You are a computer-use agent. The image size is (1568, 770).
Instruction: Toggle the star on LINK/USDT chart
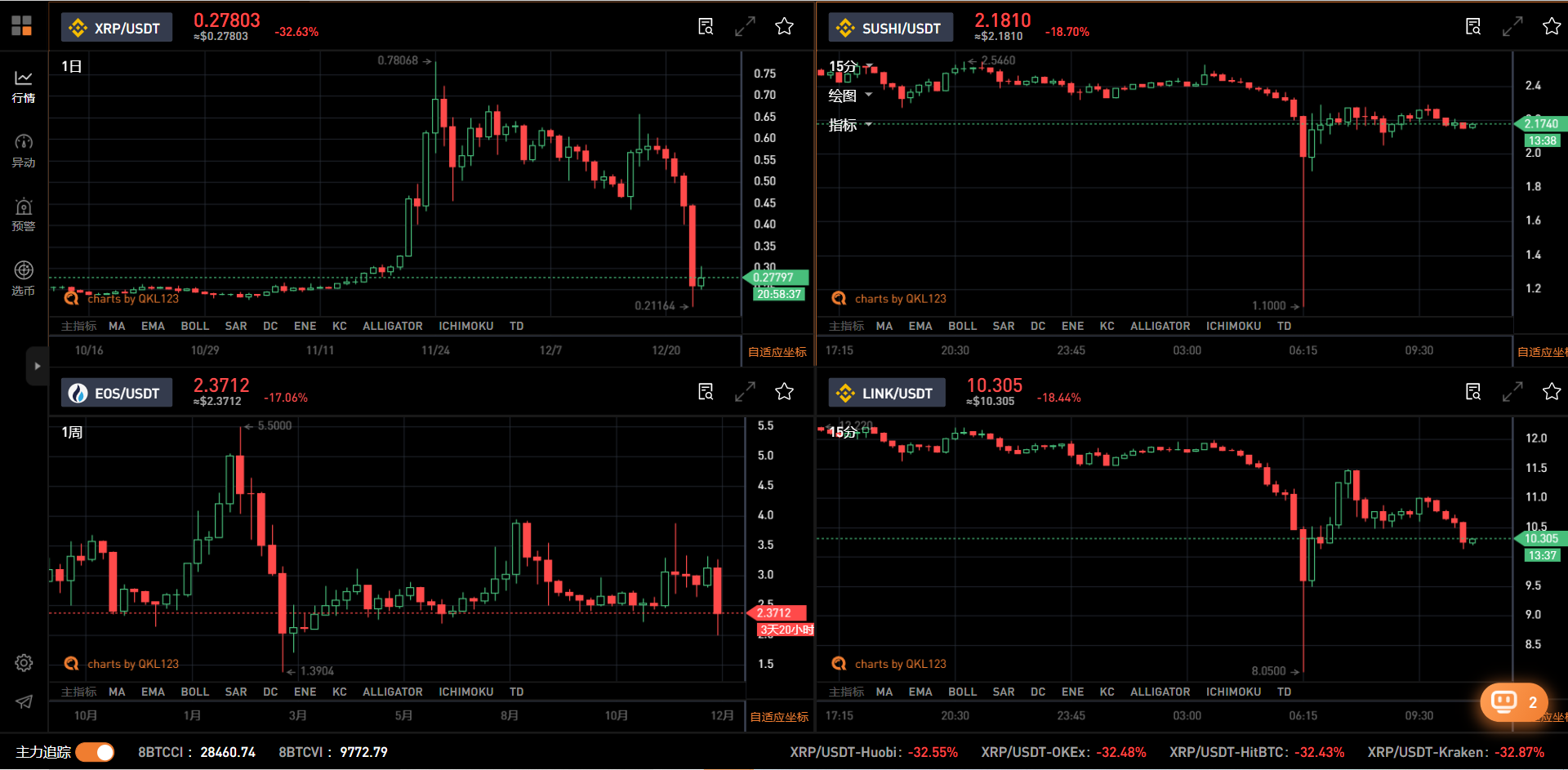[x=1551, y=392]
